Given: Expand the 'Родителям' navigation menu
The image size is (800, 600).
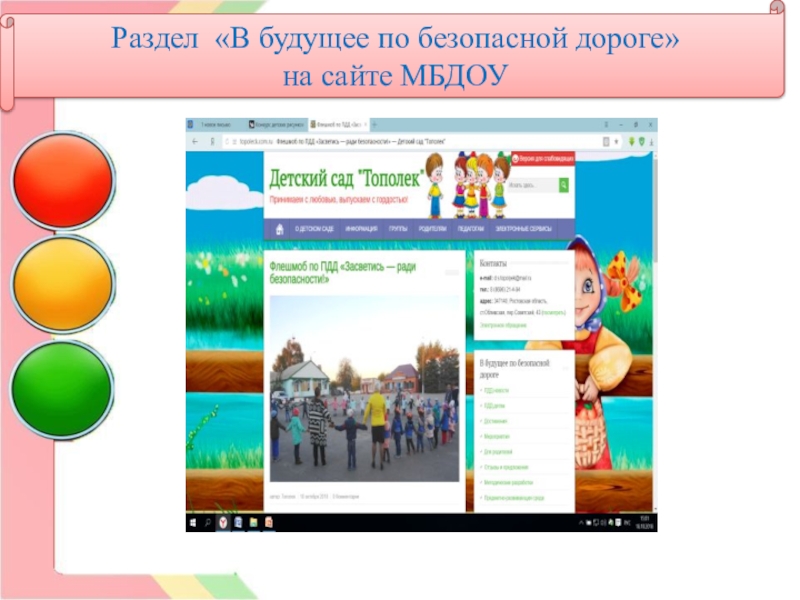Looking at the screenshot, I should pos(434,229).
